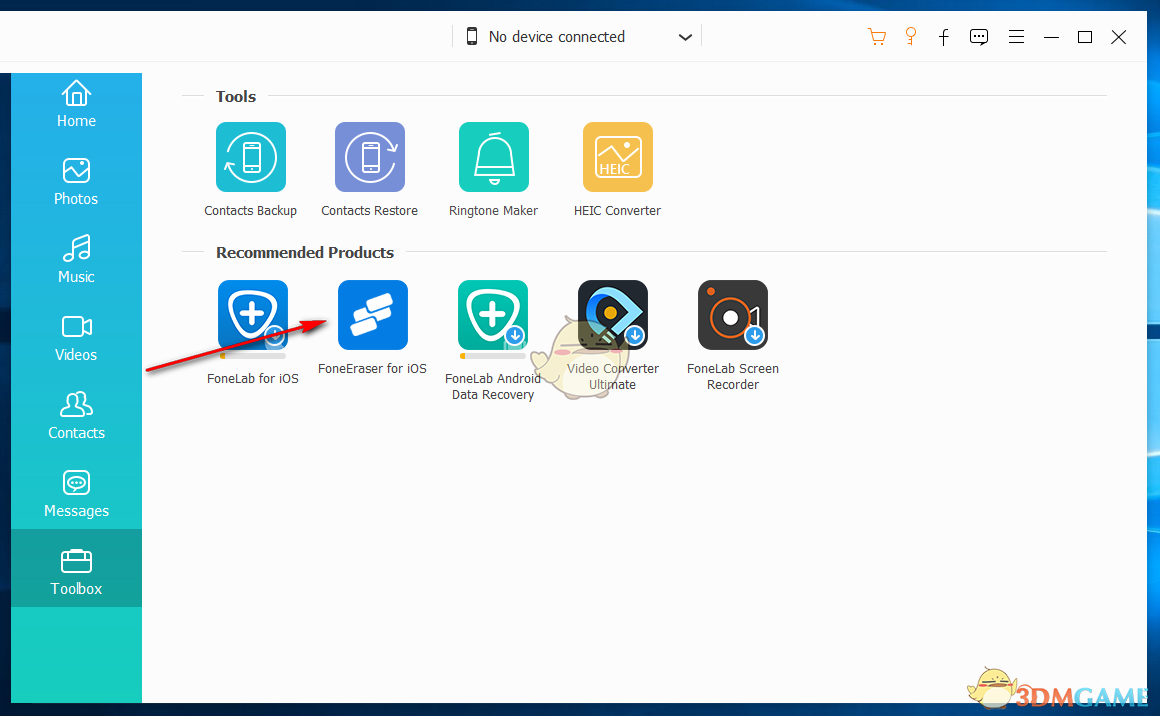This screenshot has height=716, width=1160.
Task: Click the No device connected text
Action: click(x=557, y=37)
